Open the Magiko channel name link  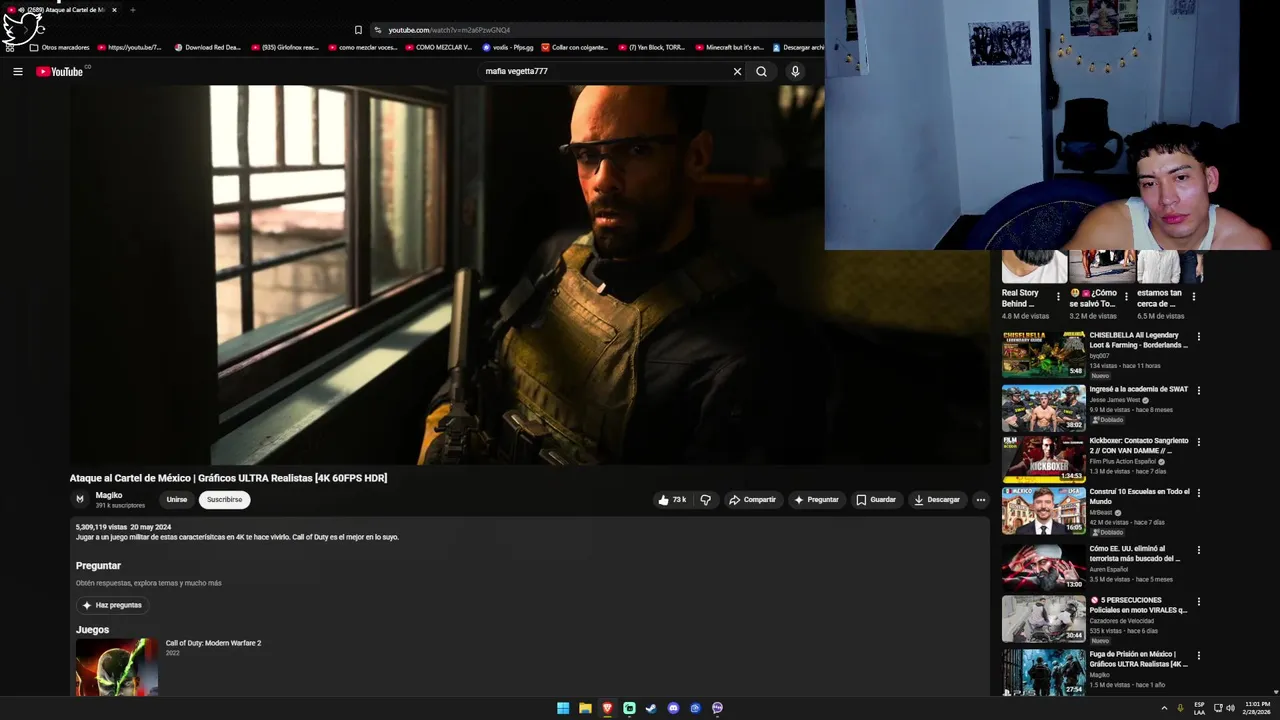(109, 495)
